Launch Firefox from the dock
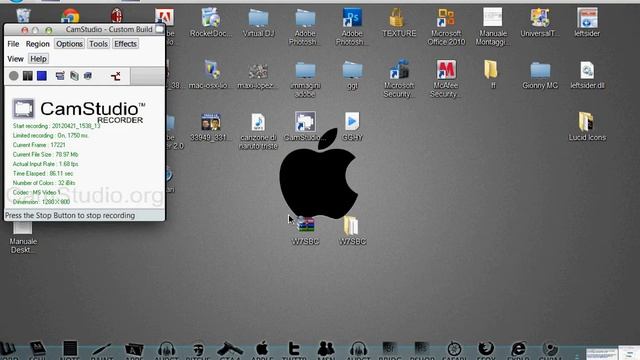Viewport: 640px width, 360px height. pos(486,350)
